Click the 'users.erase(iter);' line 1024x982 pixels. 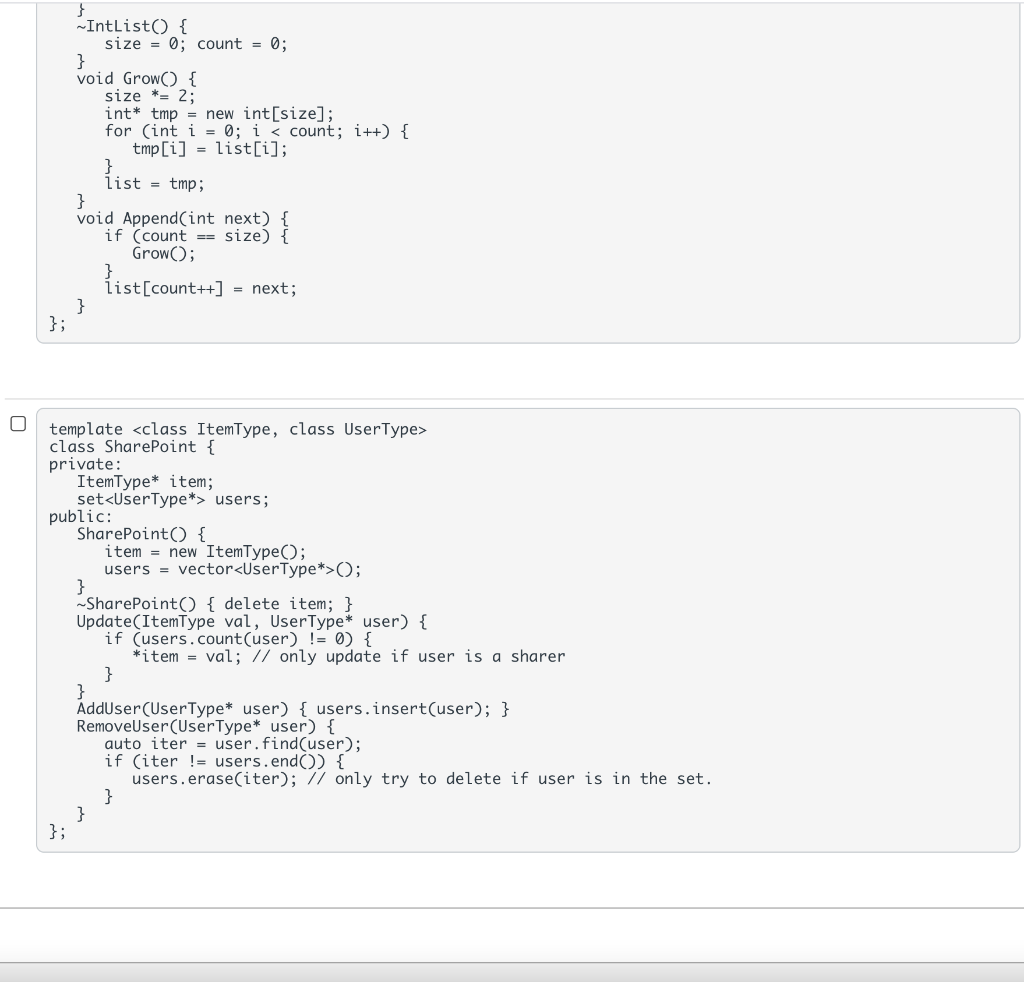pos(215,779)
